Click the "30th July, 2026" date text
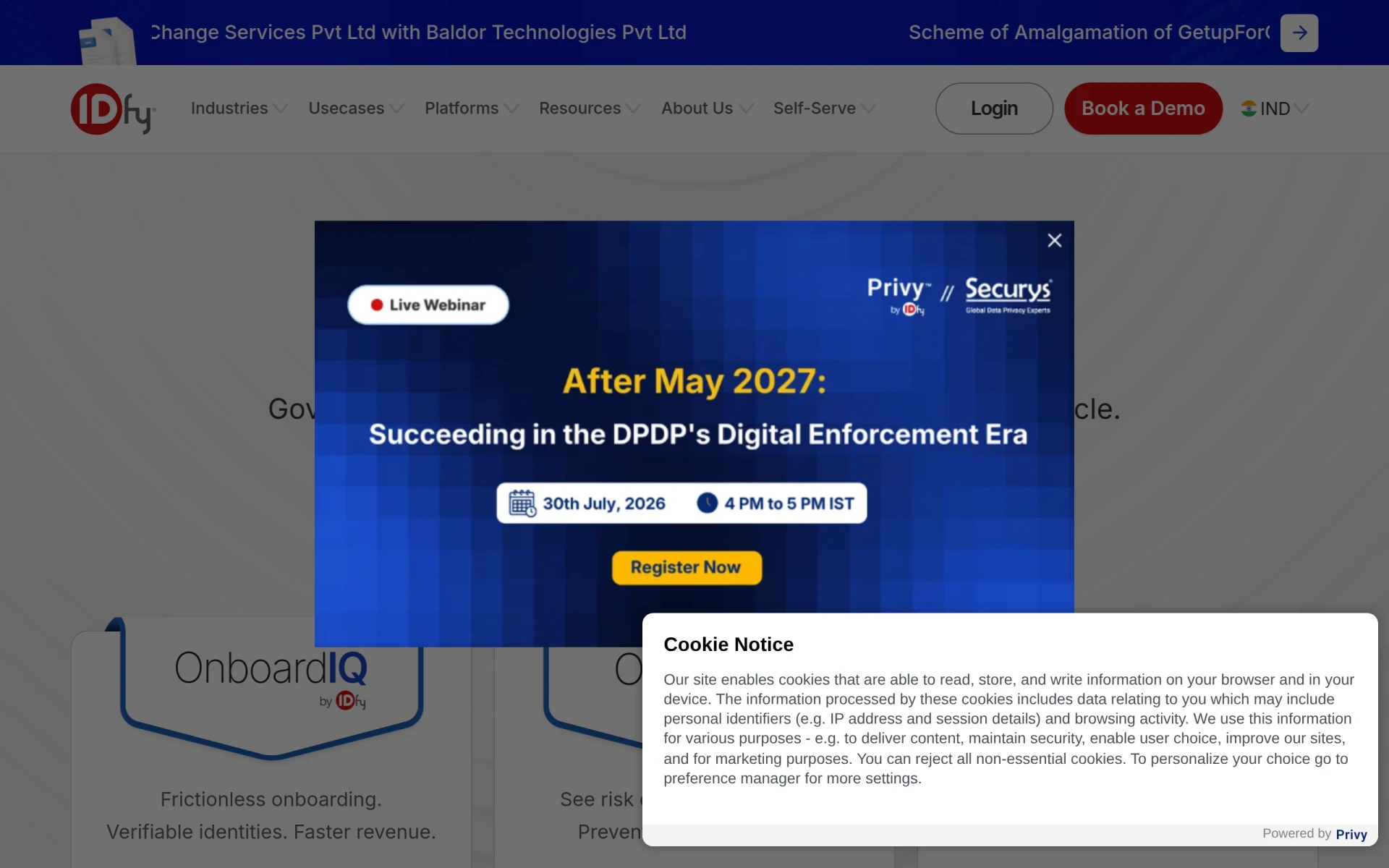This screenshot has width=1389, height=868. 604,503
